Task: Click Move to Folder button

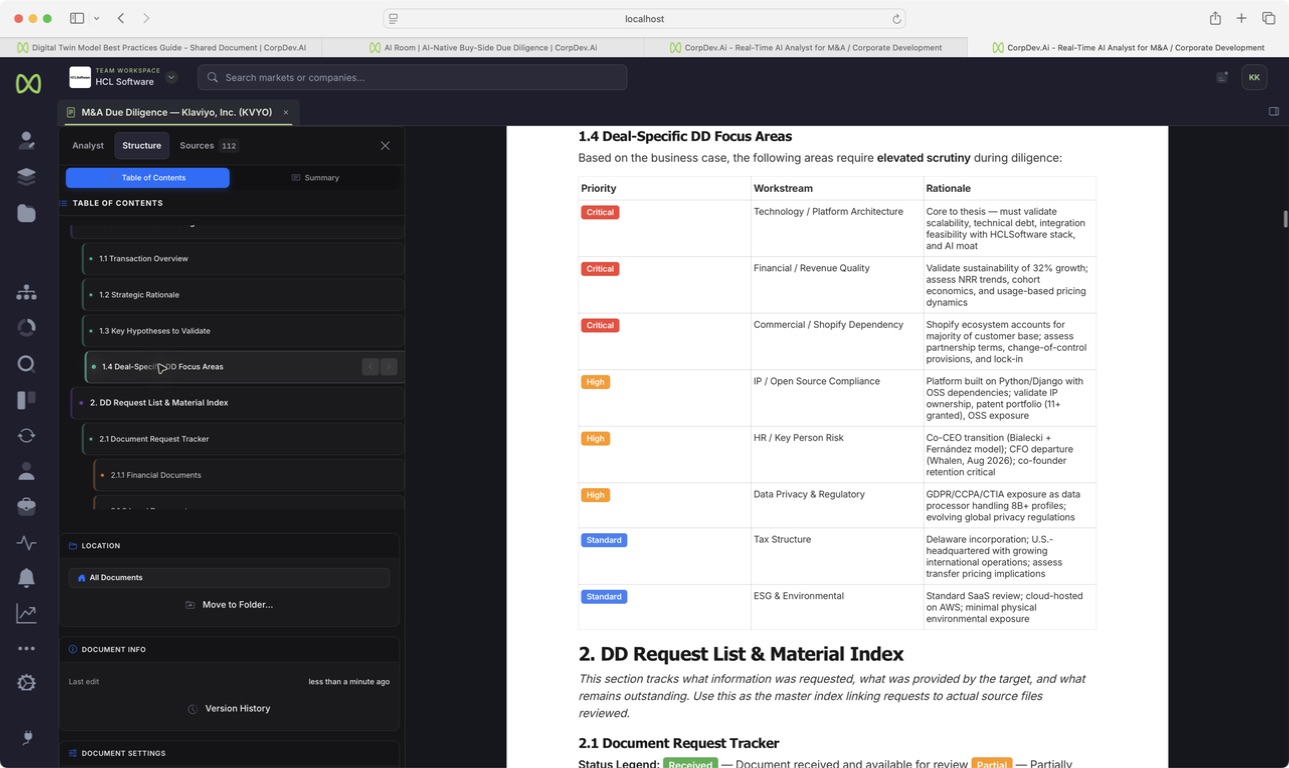Action: (x=229, y=605)
